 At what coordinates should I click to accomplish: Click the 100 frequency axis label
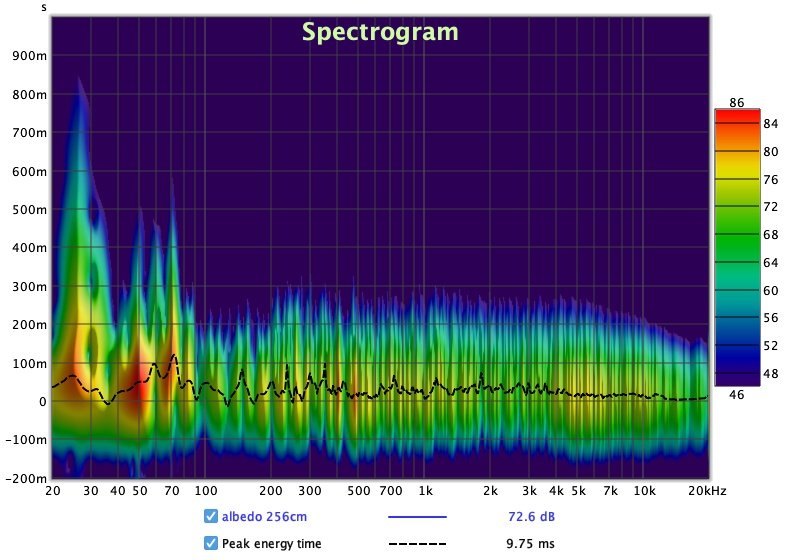pos(206,491)
